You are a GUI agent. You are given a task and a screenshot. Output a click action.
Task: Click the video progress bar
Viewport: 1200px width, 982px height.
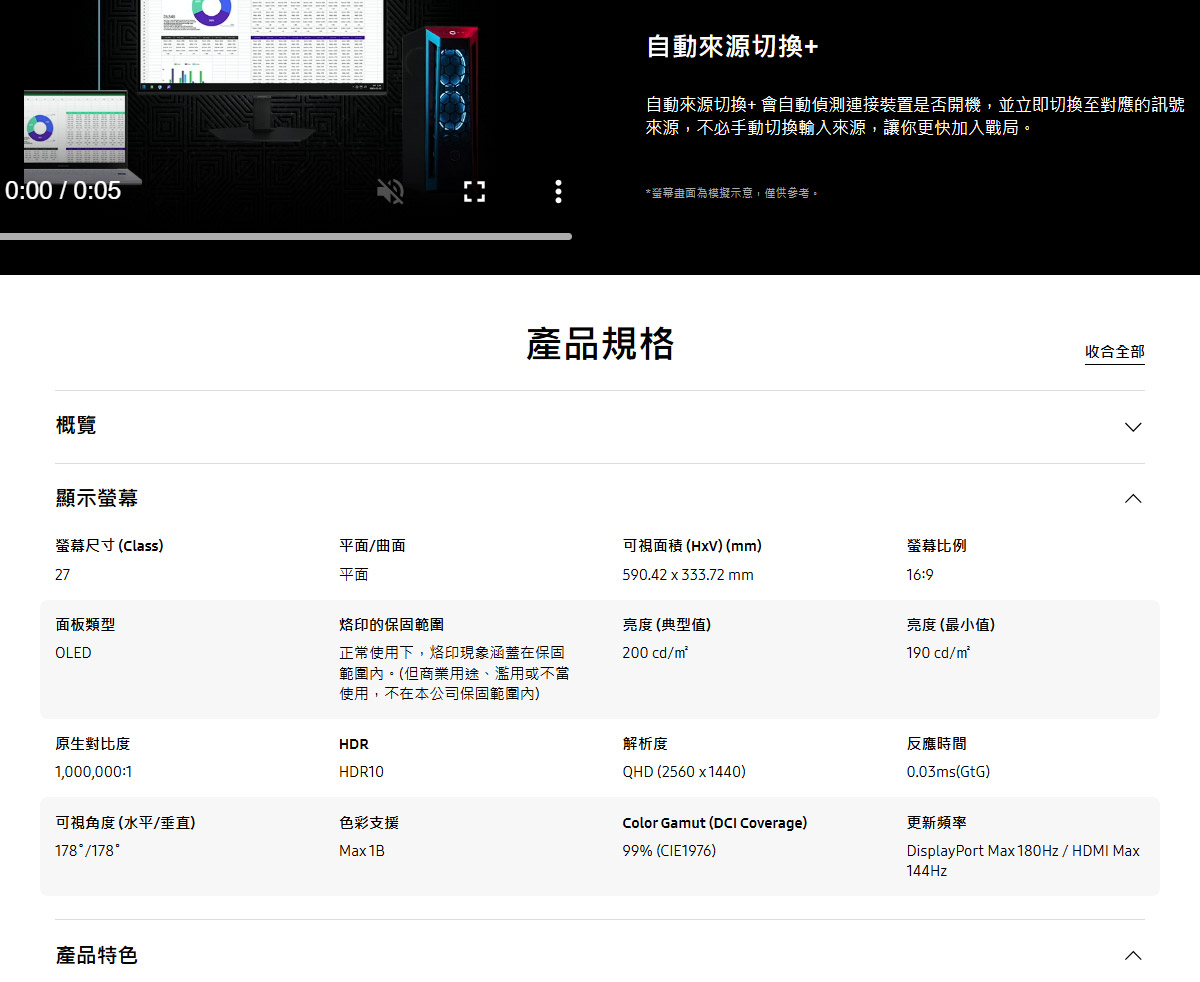285,237
